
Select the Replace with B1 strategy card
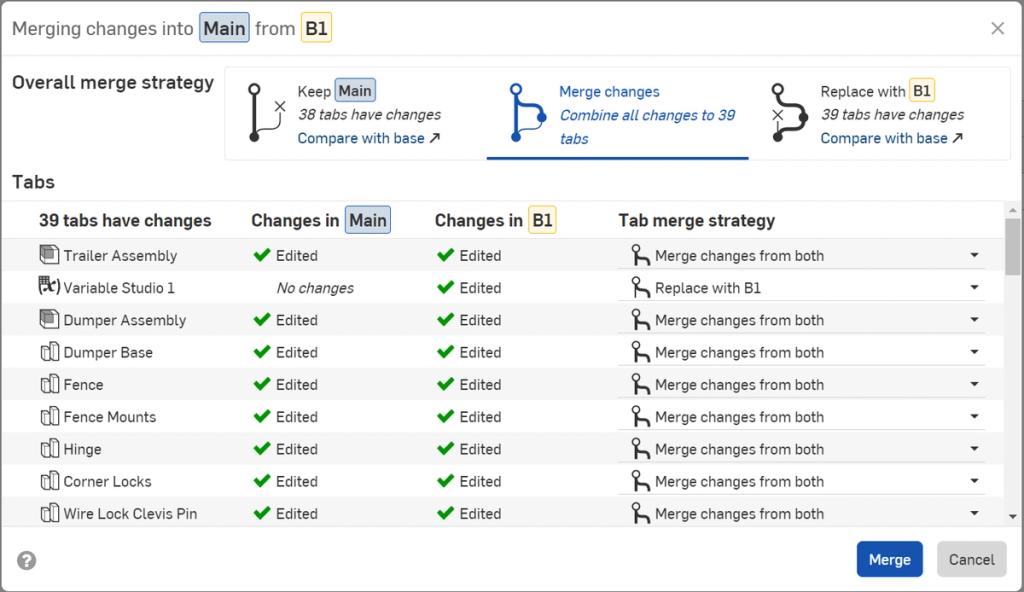click(x=880, y=110)
